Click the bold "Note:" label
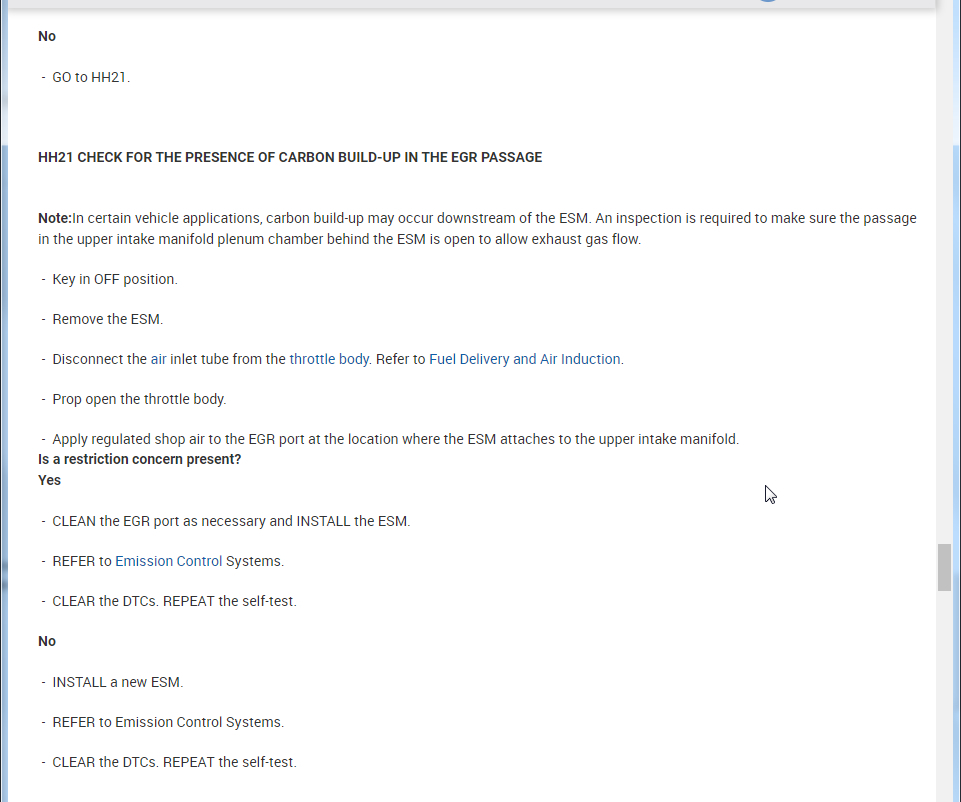Viewport: 961px width, 802px height. (x=55, y=218)
